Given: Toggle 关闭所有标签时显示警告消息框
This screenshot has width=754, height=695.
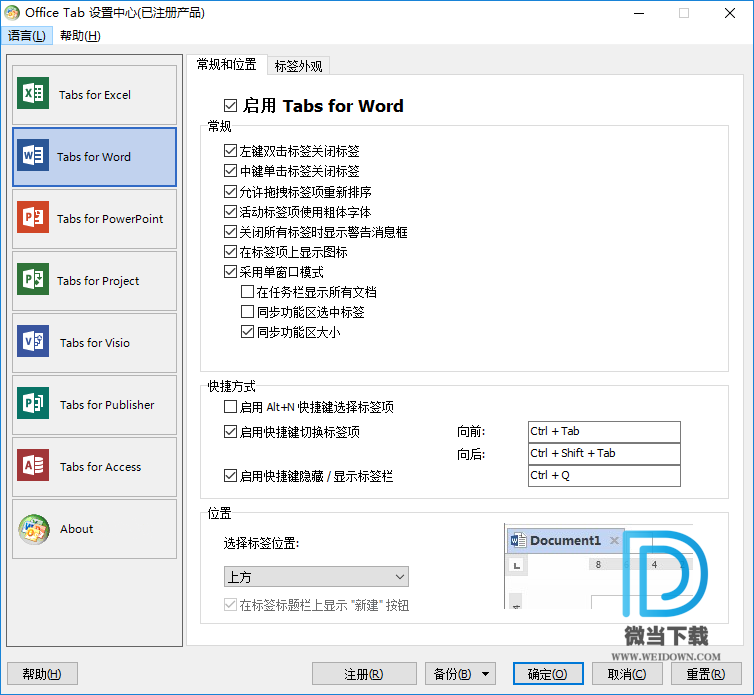Looking at the screenshot, I should point(230,232).
